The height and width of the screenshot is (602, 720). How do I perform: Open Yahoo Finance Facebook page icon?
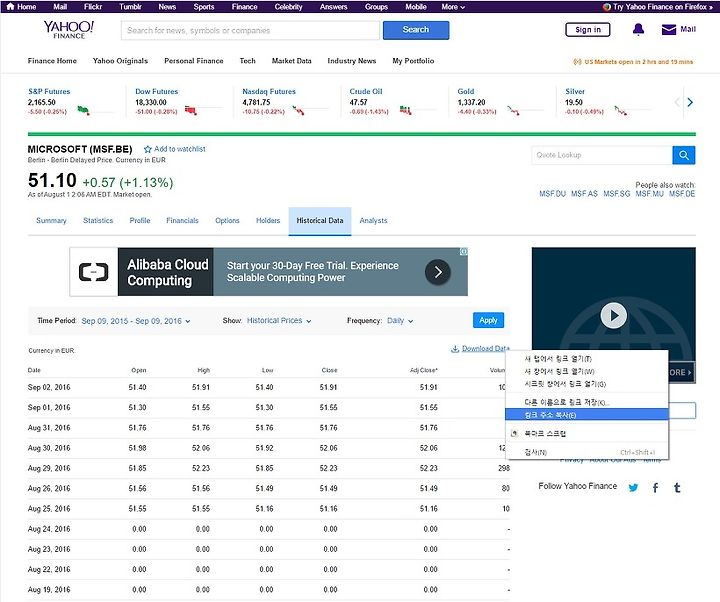click(x=655, y=487)
